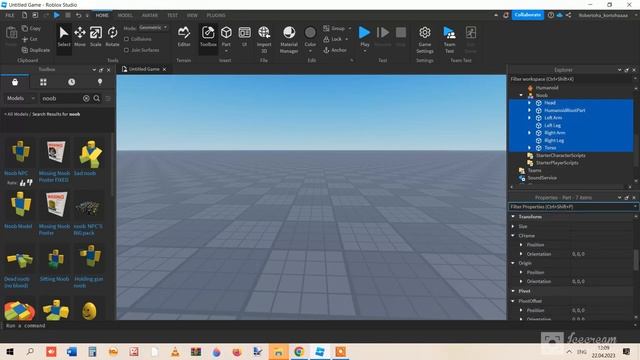Open the Toolbox filter options

(x=108, y=98)
